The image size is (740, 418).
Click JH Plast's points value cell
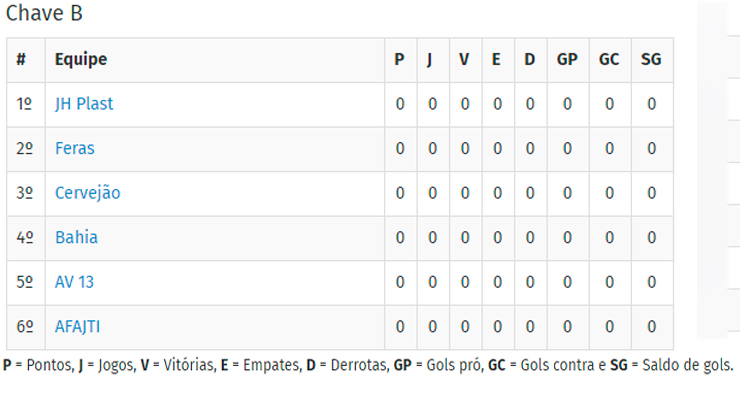(400, 105)
